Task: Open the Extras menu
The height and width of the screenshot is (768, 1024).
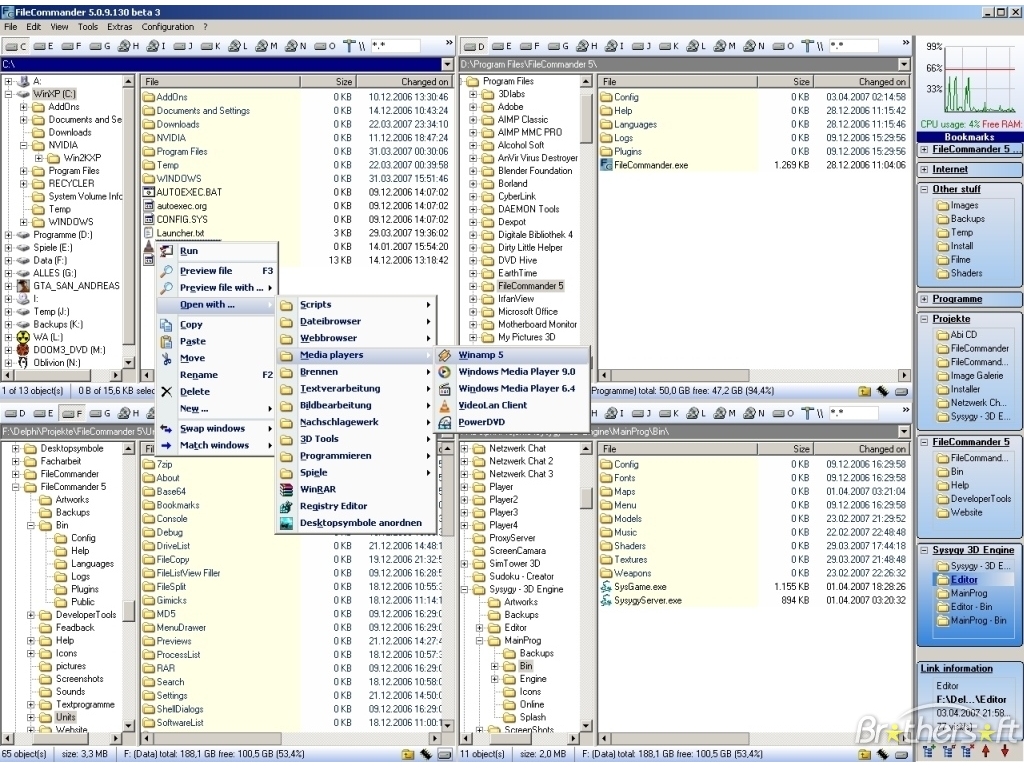Action: [x=120, y=27]
